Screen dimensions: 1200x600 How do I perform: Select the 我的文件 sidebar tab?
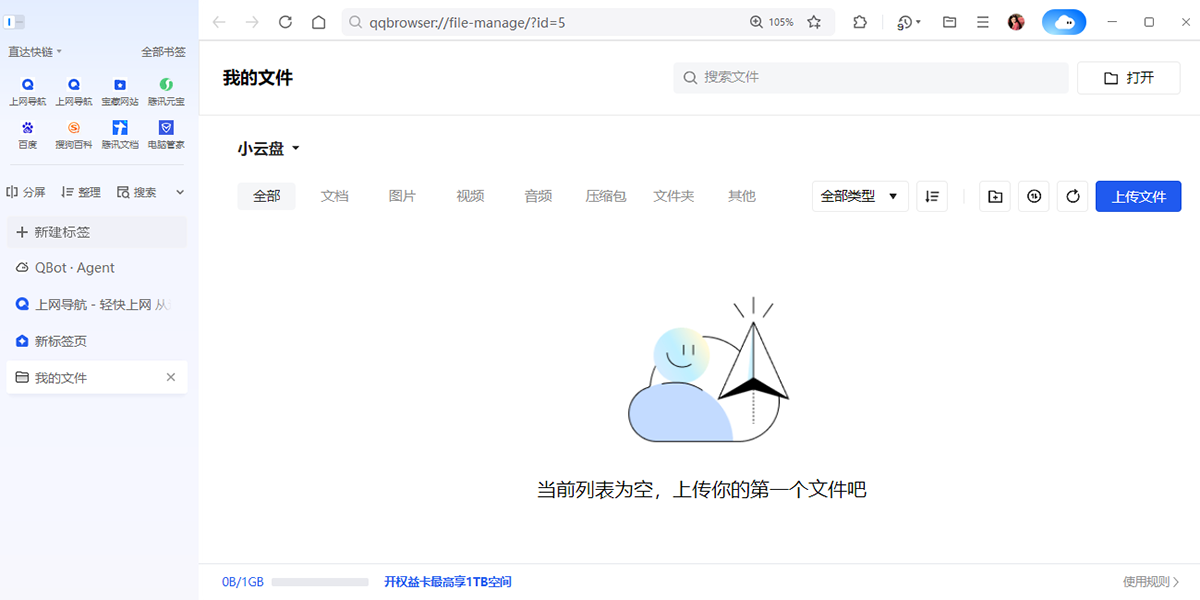96,377
